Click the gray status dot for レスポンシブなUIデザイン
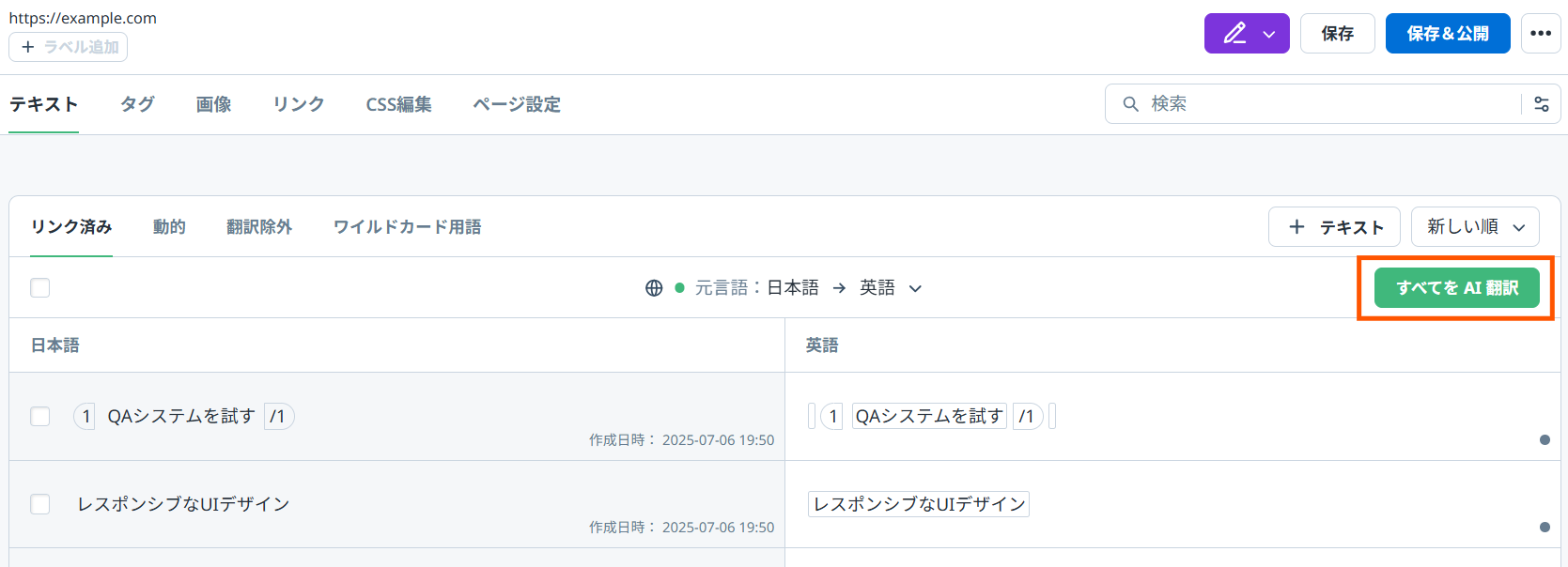Viewport: 1568px width, 567px height. [x=1545, y=528]
